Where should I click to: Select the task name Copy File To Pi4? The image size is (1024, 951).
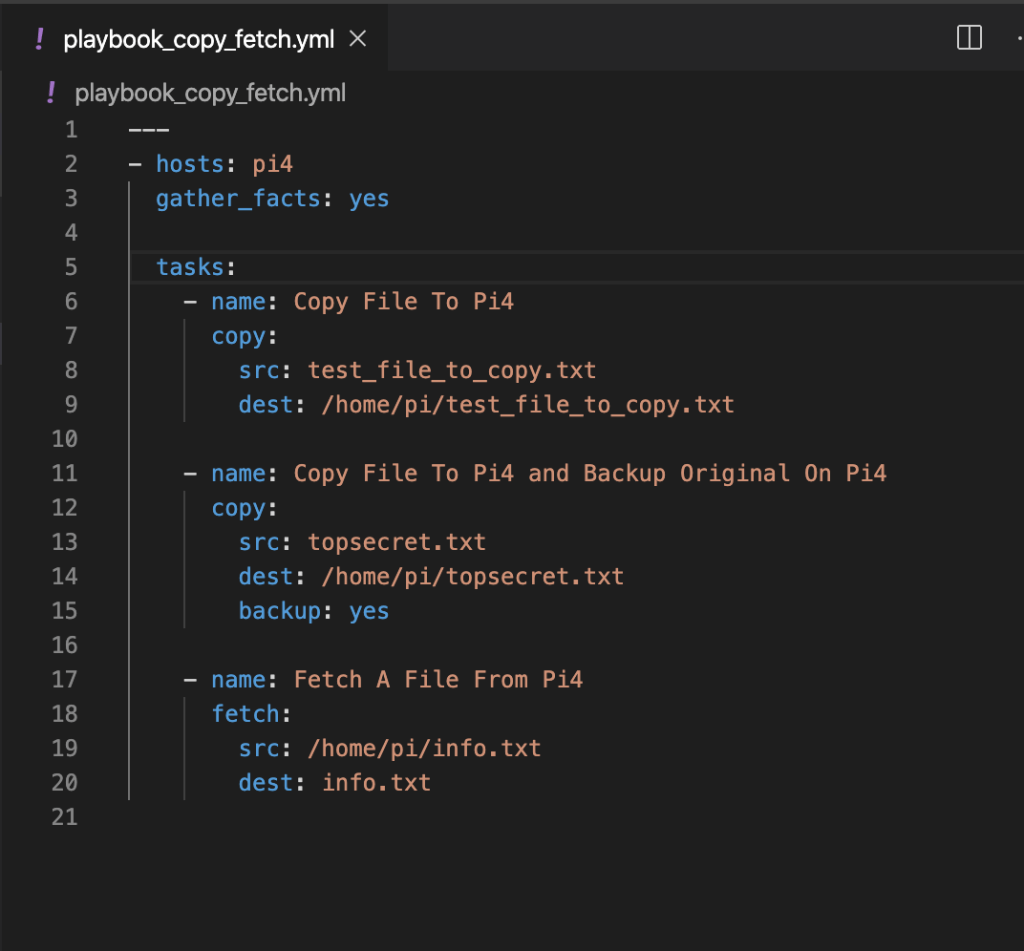(403, 301)
